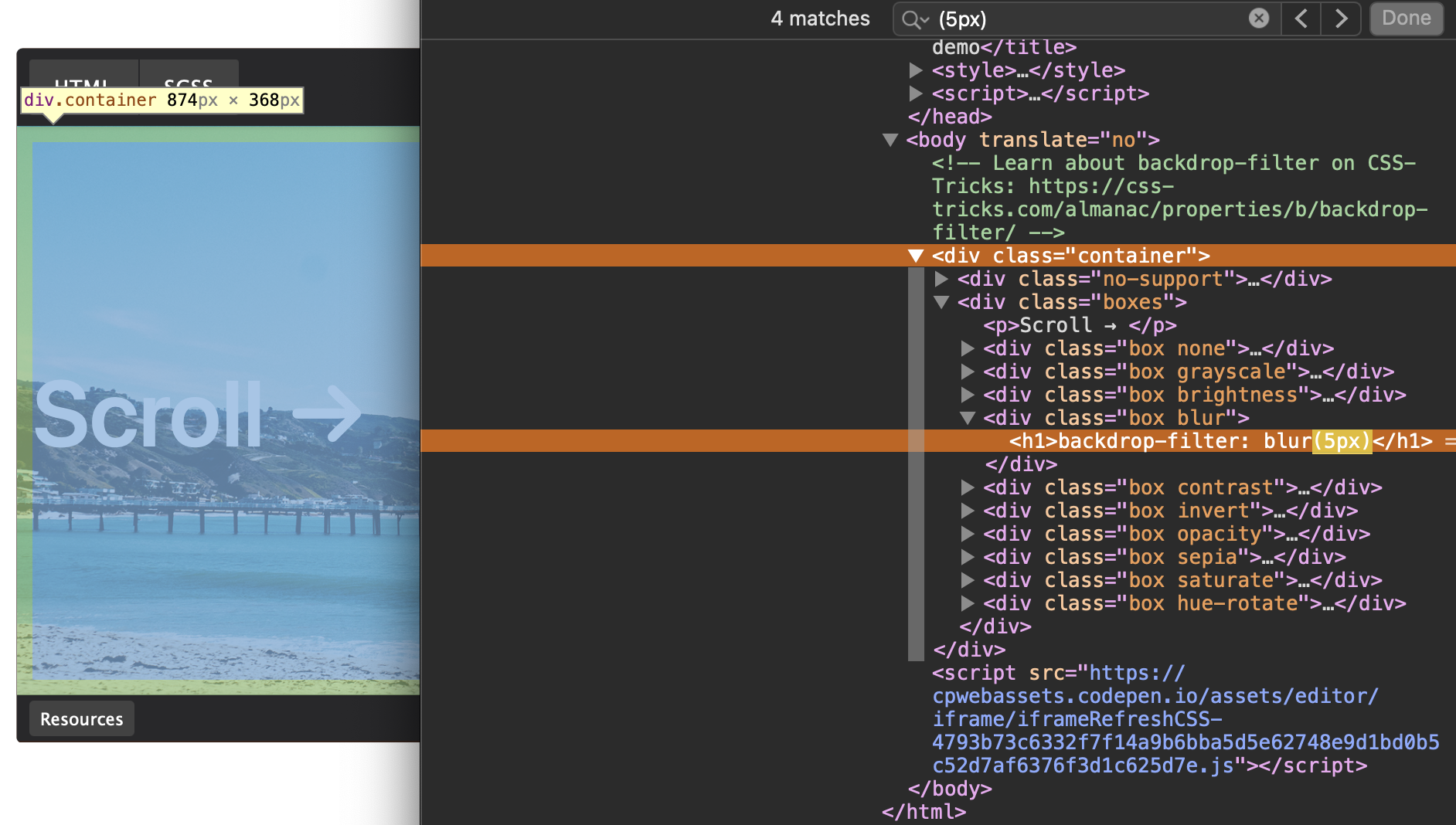
Task: Click Done to close search bar
Action: point(1407,18)
